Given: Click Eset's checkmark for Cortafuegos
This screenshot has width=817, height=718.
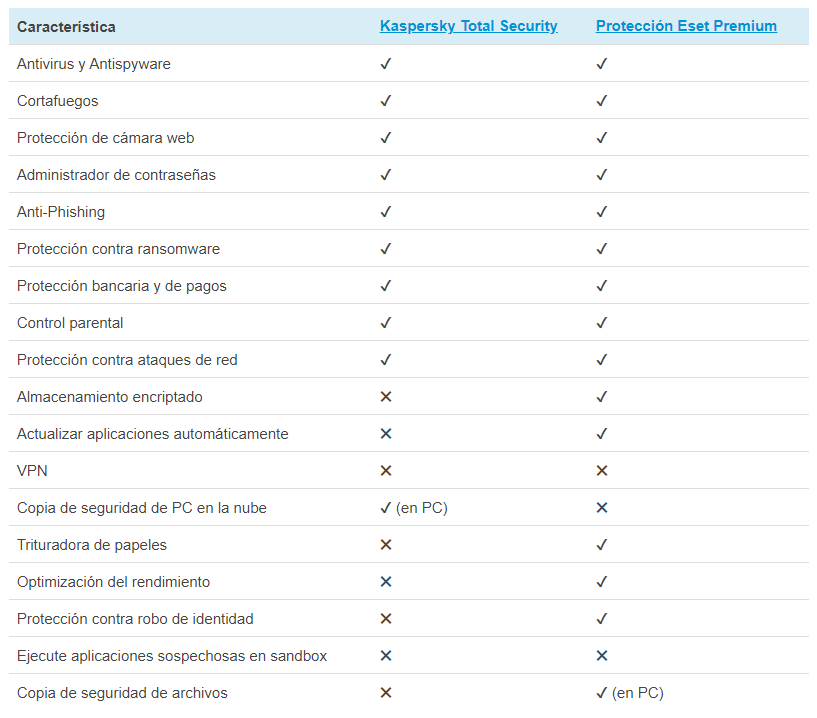Looking at the screenshot, I should [602, 101].
